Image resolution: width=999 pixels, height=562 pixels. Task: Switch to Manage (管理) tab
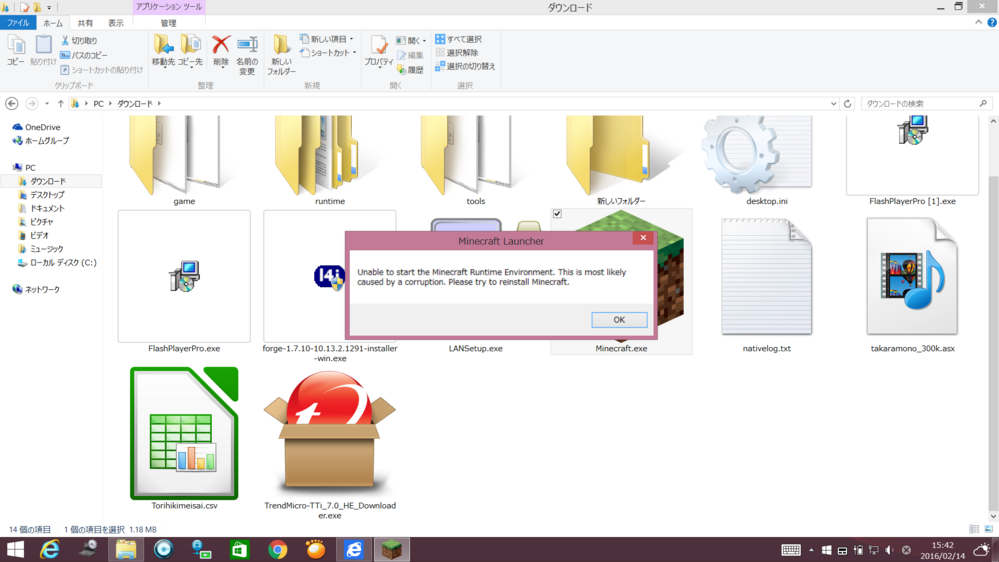point(168,23)
